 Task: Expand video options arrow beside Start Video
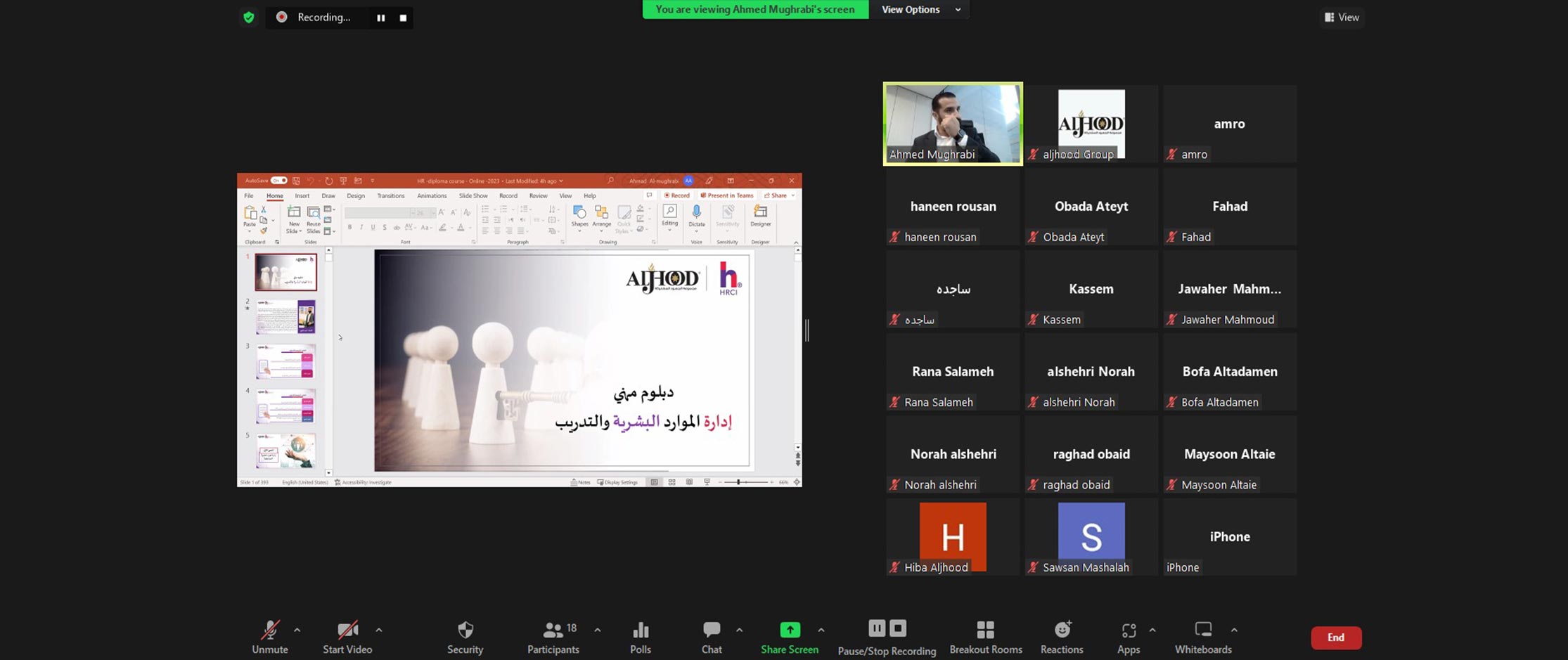coord(379,630)
